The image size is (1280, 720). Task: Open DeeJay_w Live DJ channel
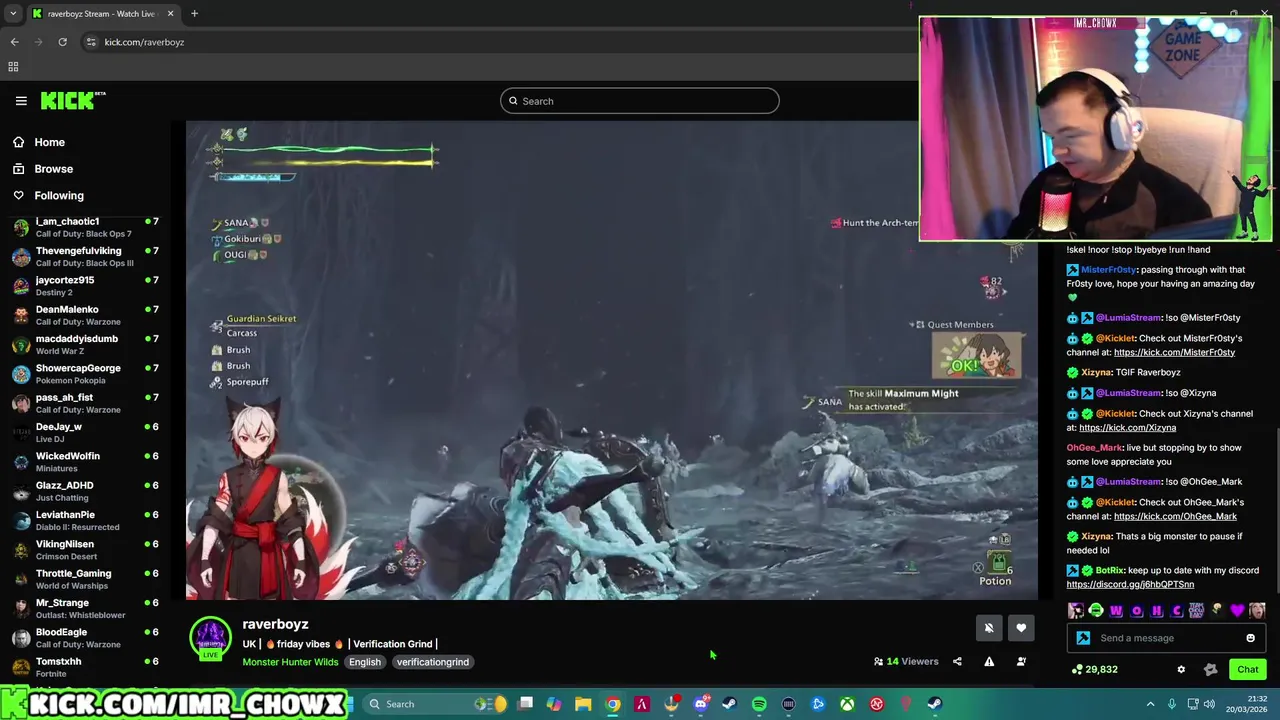(x=86, y=432)
